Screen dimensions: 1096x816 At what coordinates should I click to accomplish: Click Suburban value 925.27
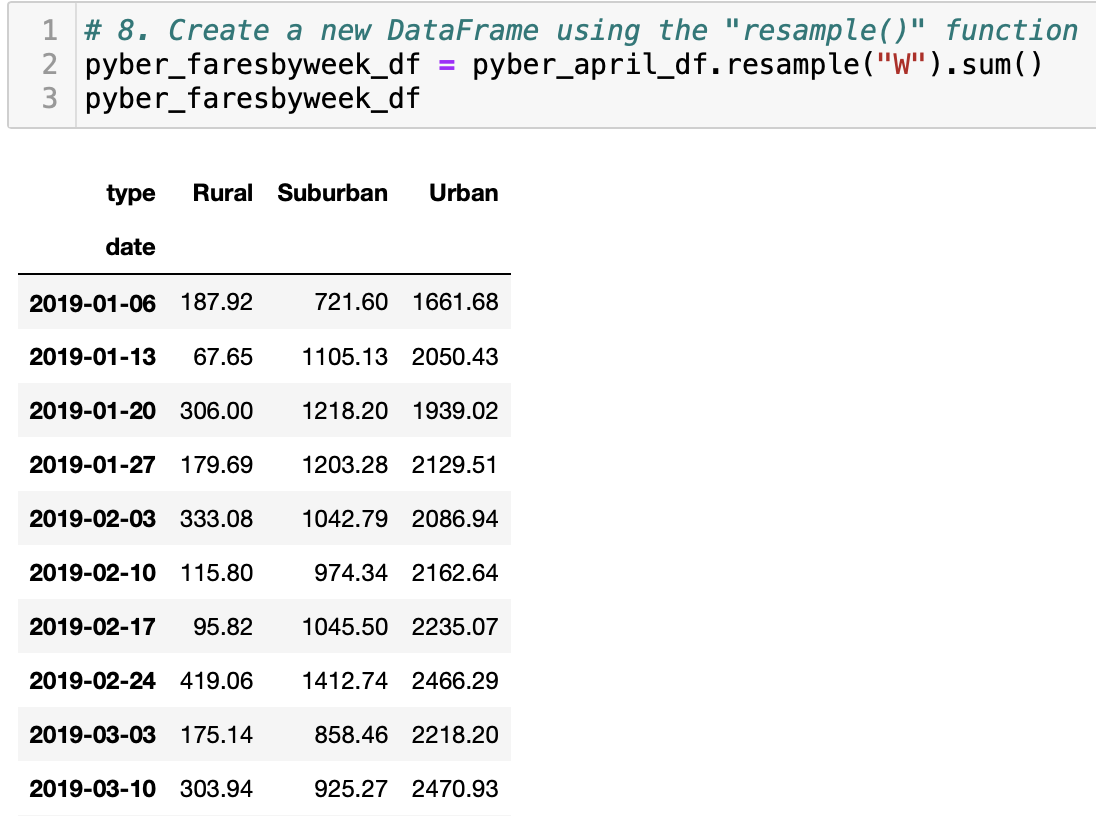pos(351,789)
